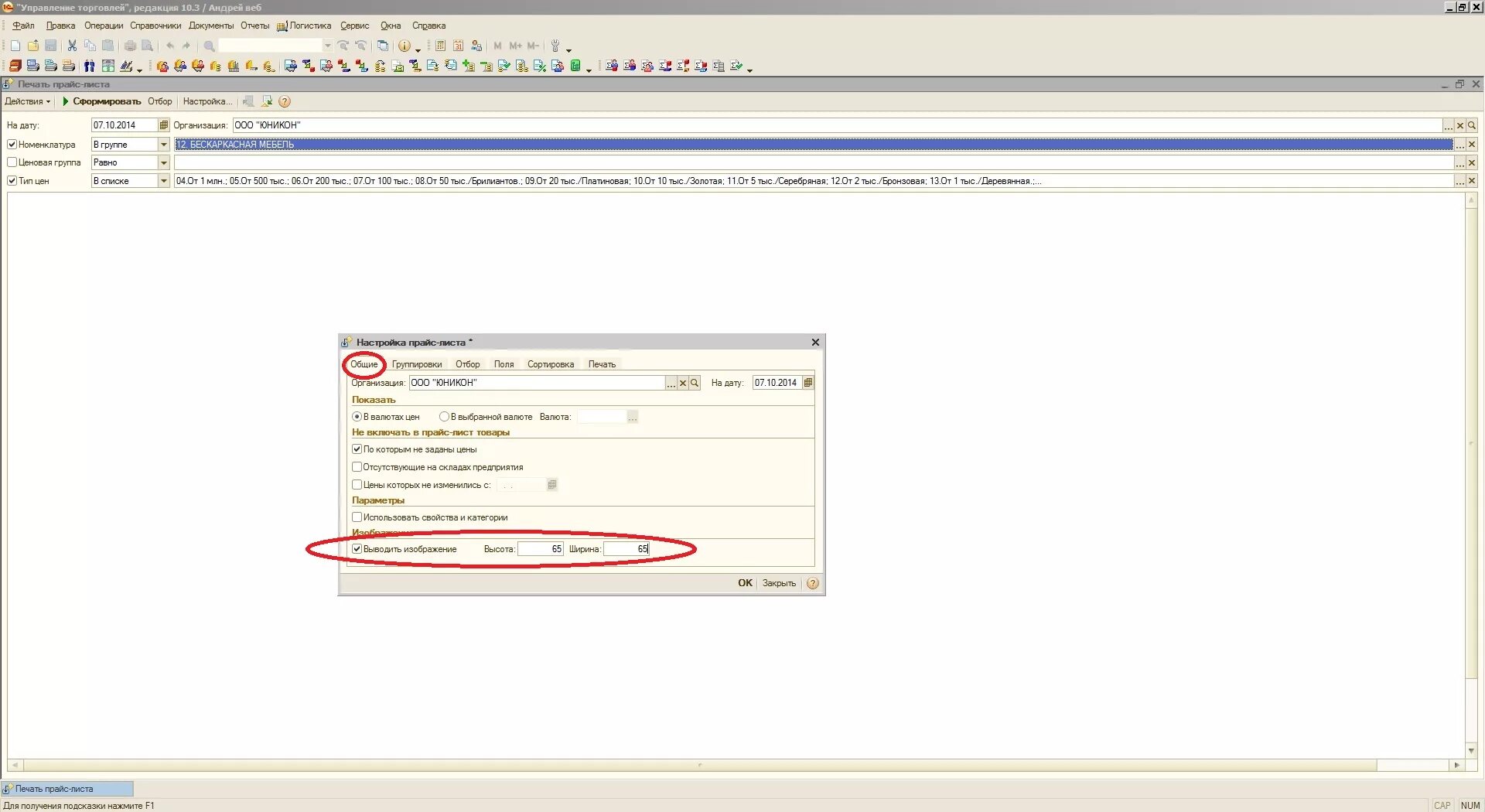
Task: Click the Redo arrow icon
Action: pyautogui.click(x=186, y=46)
